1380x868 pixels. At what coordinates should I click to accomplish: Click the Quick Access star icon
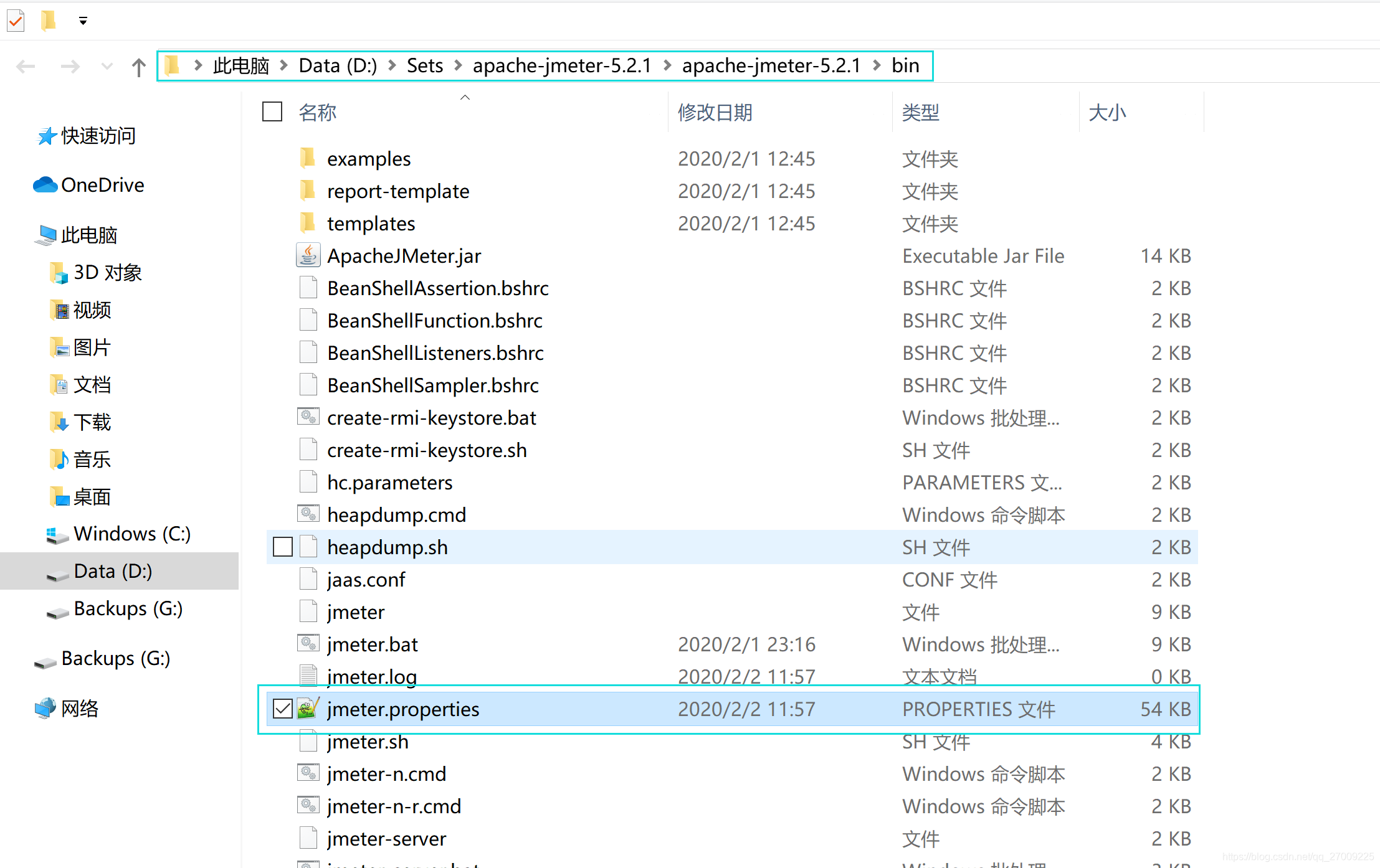click(47, 136)
